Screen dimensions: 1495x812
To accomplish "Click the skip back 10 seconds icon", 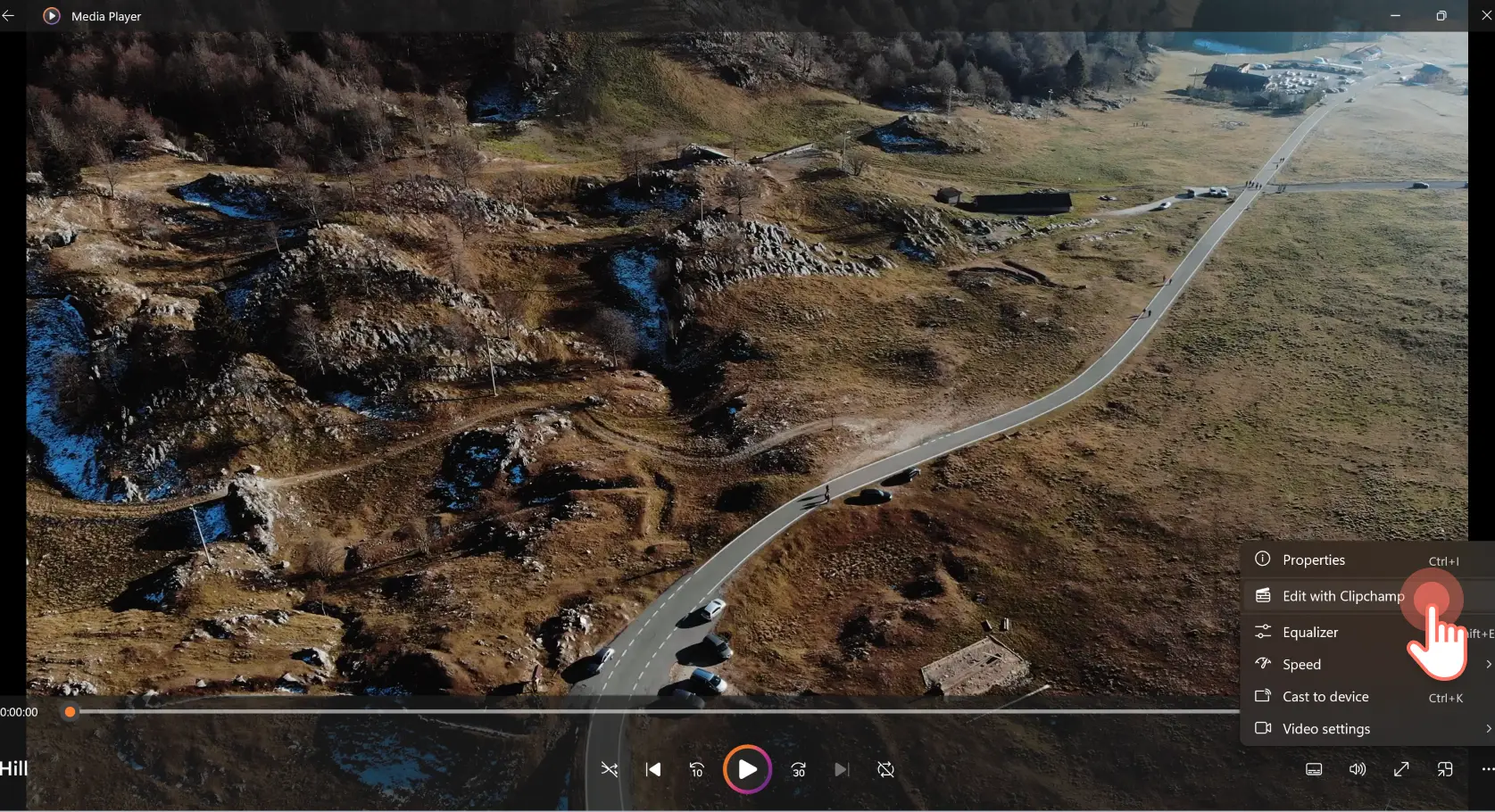I will click(x=697, y=769).
